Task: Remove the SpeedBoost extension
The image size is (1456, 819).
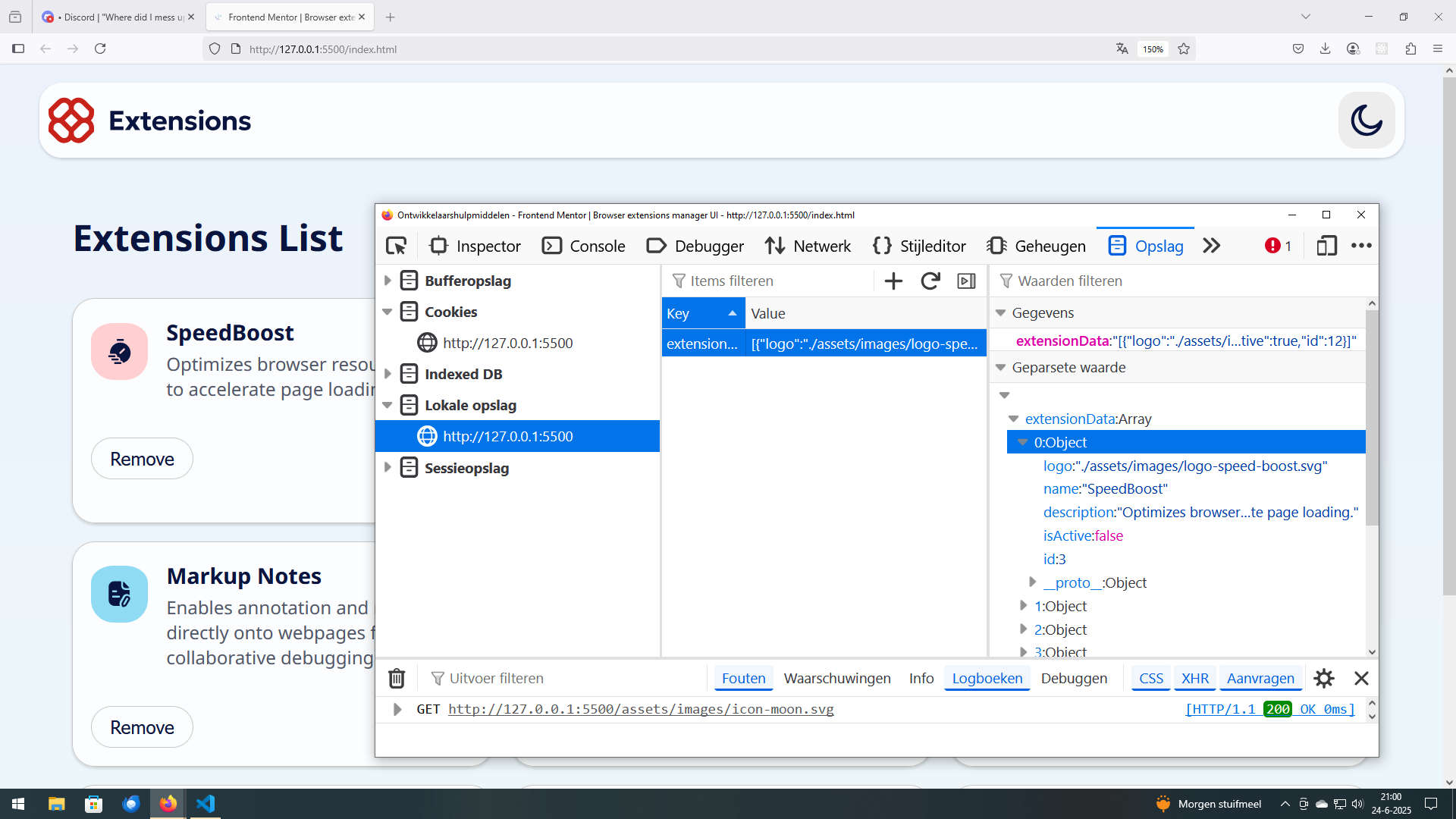Action: [x=142, y=459]
